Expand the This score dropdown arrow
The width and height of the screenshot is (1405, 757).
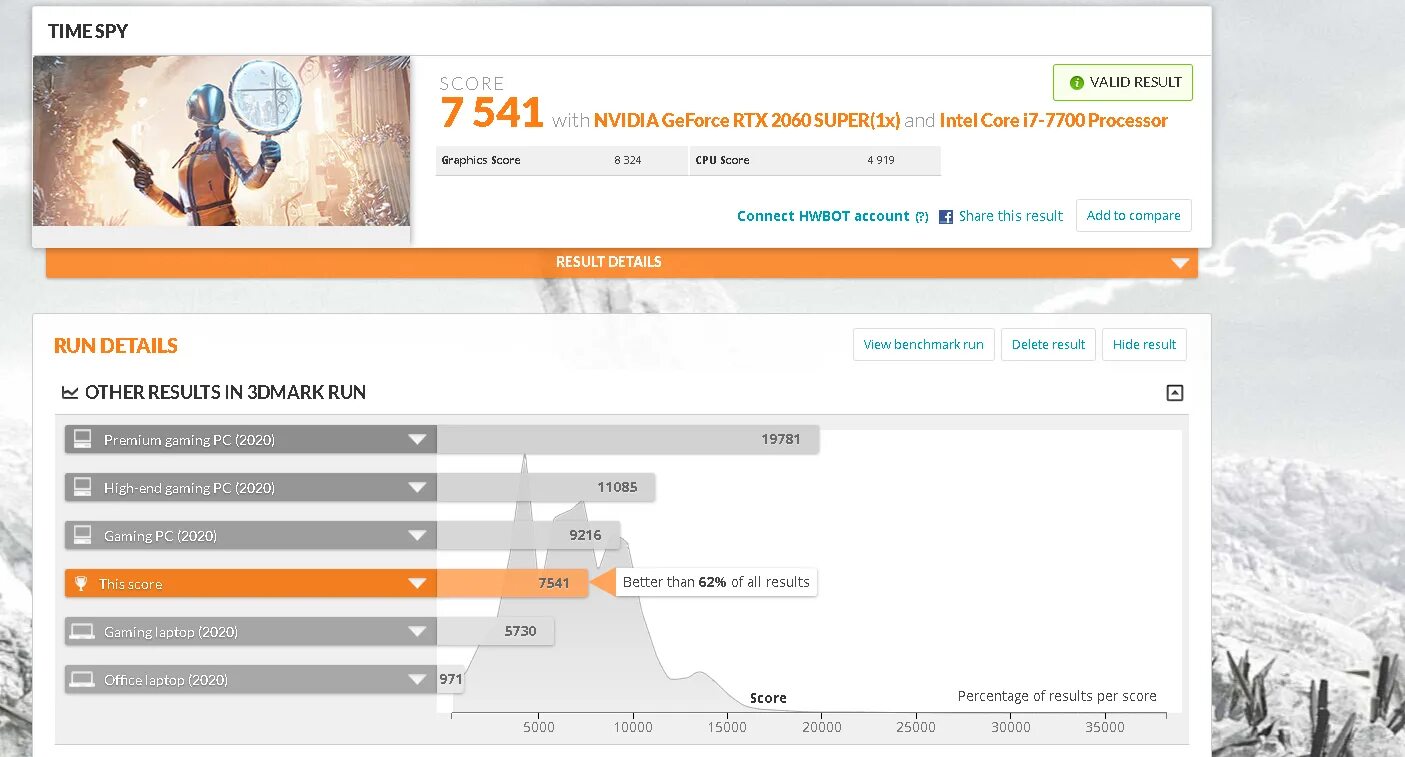pos(417,584)
